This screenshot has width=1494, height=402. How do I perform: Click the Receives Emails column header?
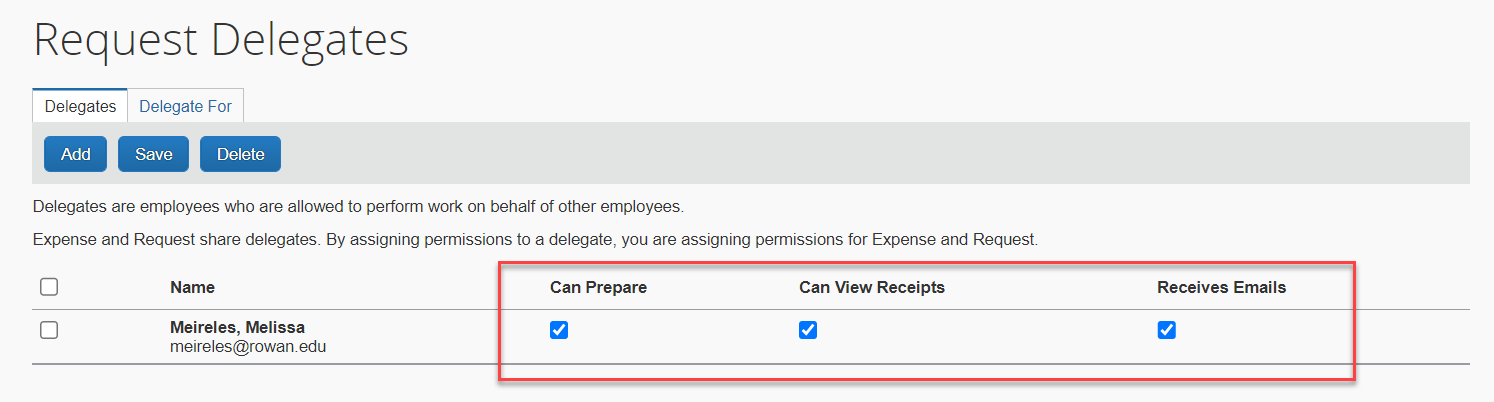pos(1221,287)
